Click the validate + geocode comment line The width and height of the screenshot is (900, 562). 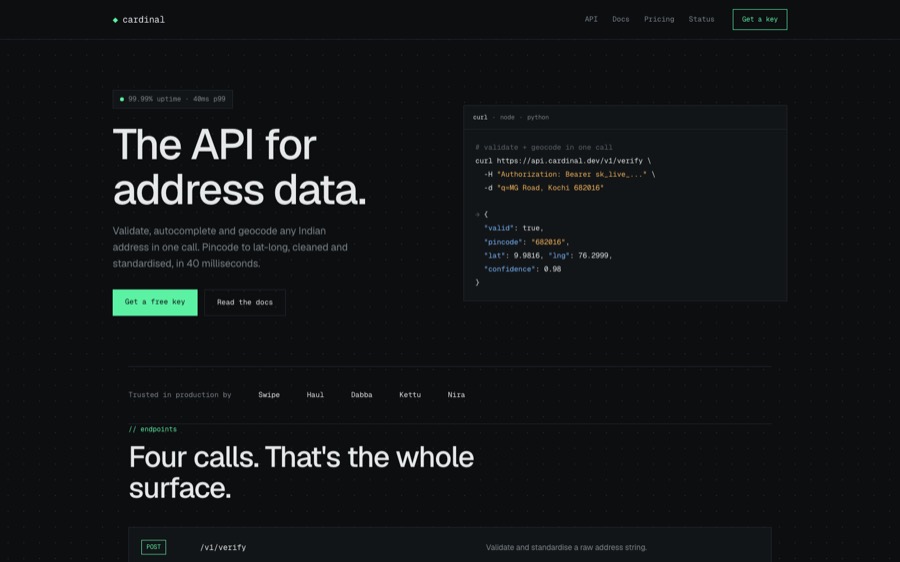(544, 148)
